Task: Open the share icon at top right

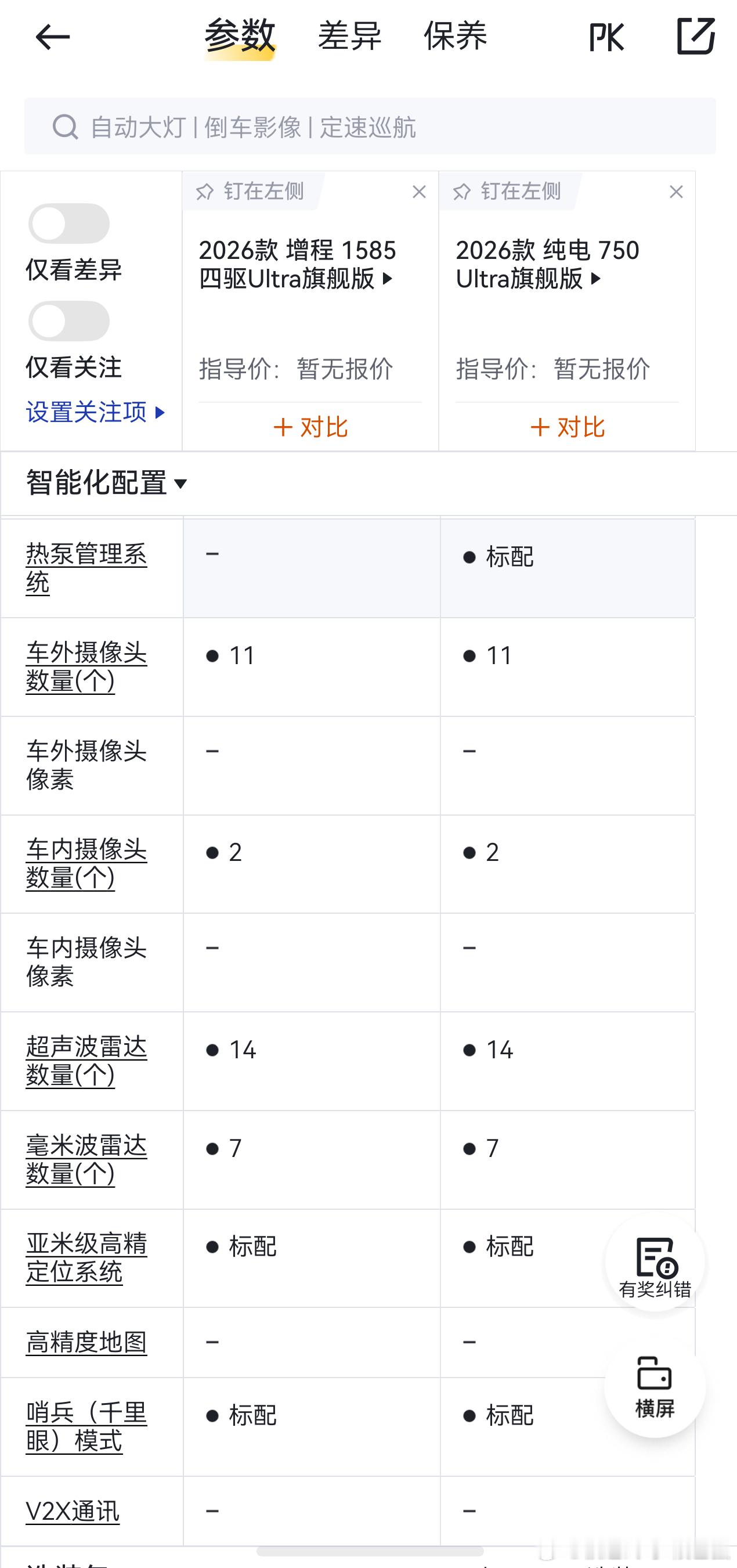Action: (x=696, y=36)
